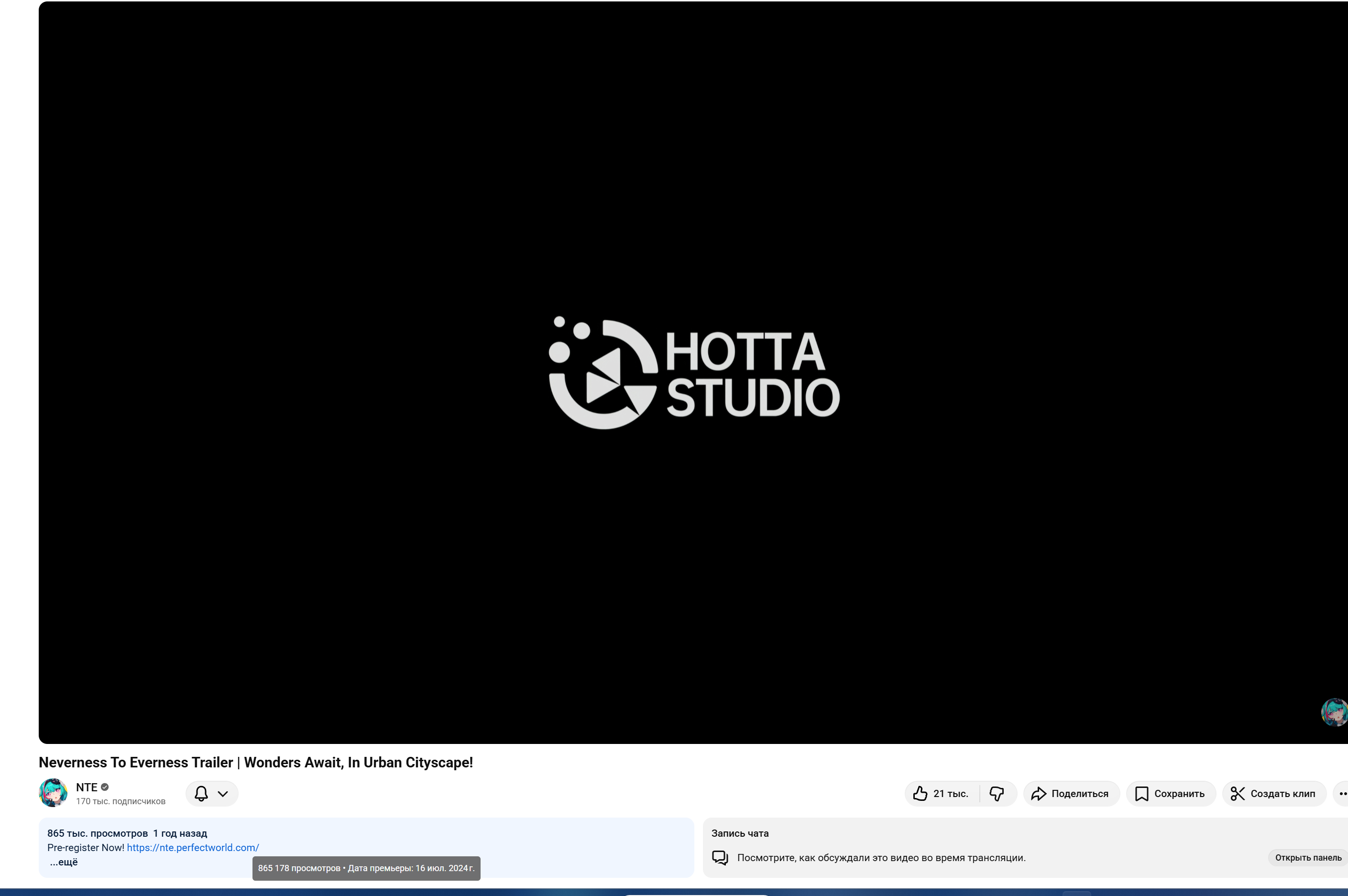Toggle the notification bell for NTE
Viewport: 1348px width, 896px height.
pyautogui.click(x=201, y=793)
